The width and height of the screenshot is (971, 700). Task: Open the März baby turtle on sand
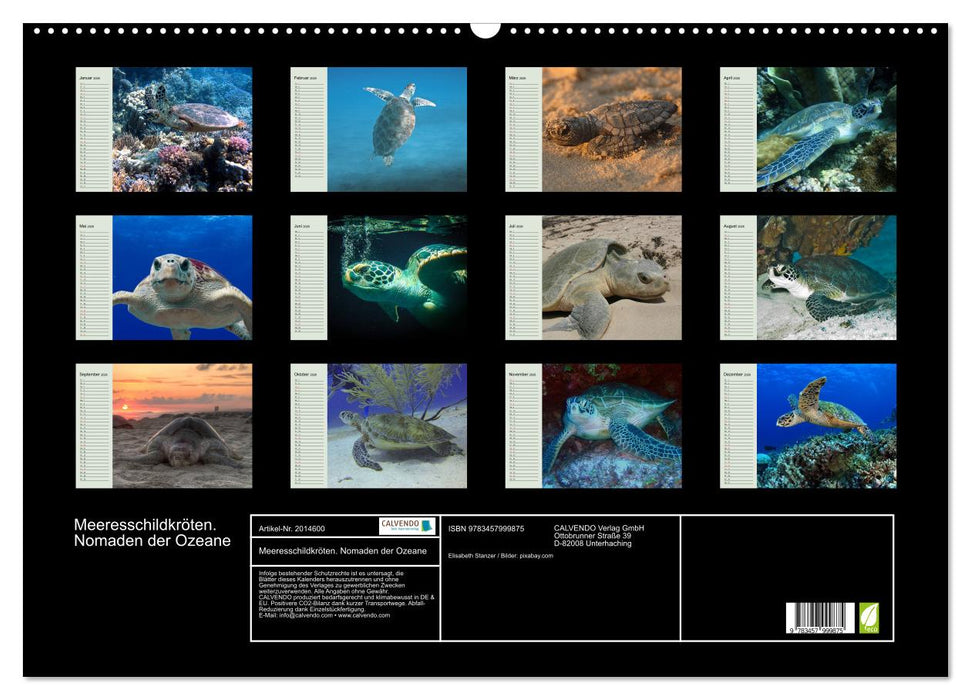click(x=611, y=129)
